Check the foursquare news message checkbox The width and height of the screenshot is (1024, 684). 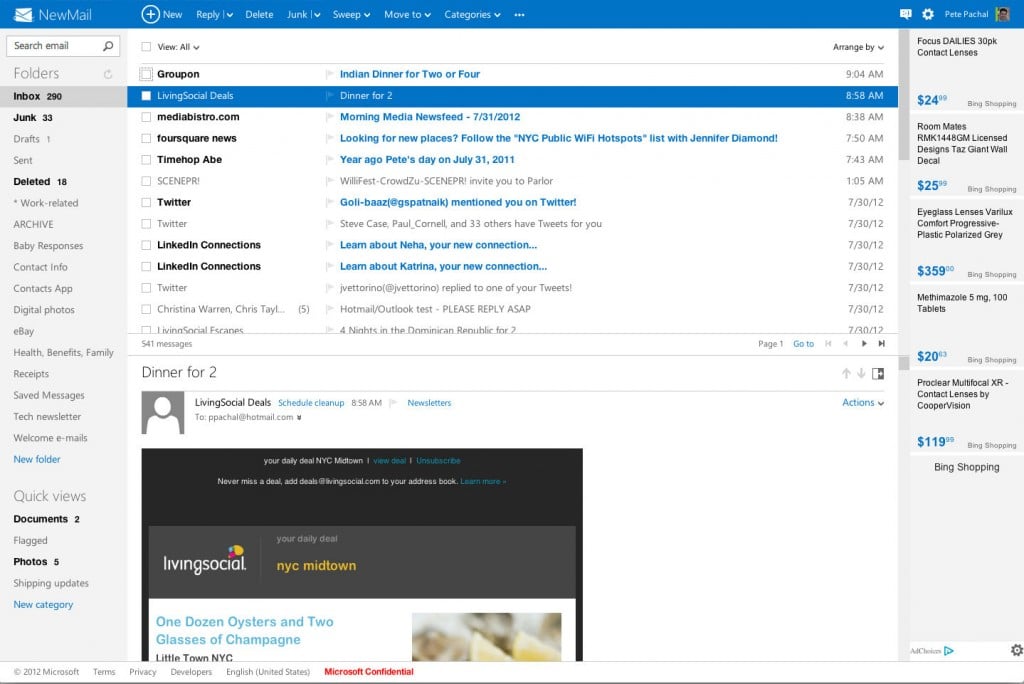click(x=146, y=138)
